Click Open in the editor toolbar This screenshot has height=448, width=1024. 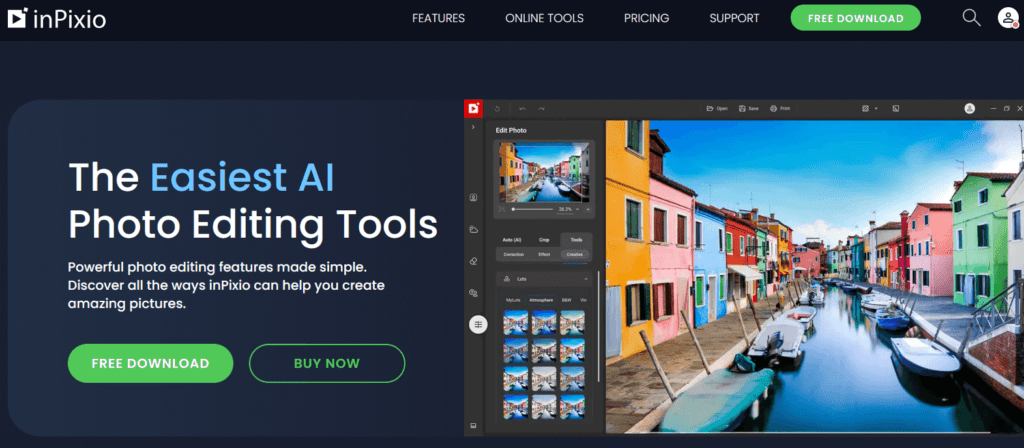(x=715, y=108)
